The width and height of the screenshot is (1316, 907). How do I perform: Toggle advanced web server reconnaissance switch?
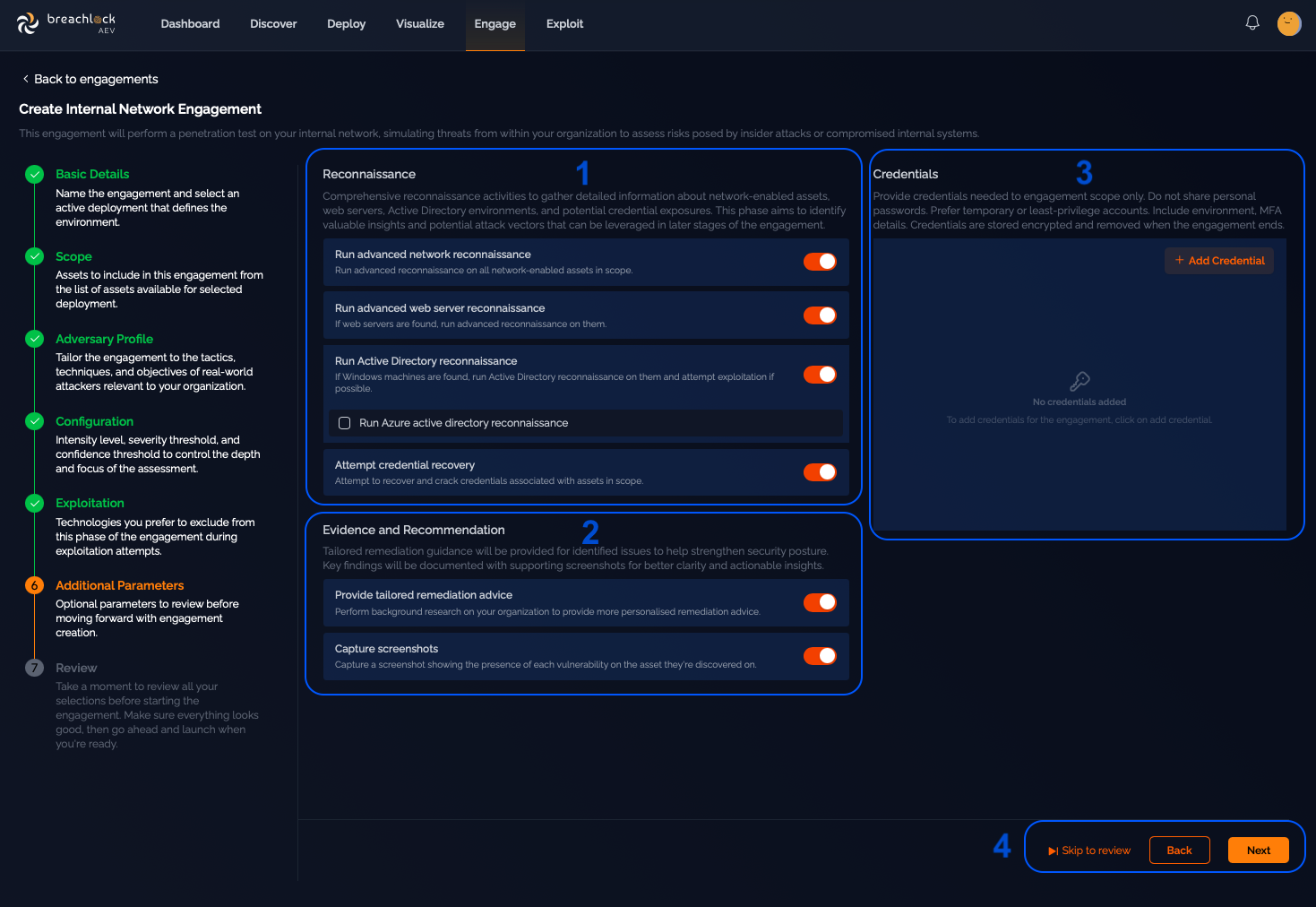click(x=820, y=315)
